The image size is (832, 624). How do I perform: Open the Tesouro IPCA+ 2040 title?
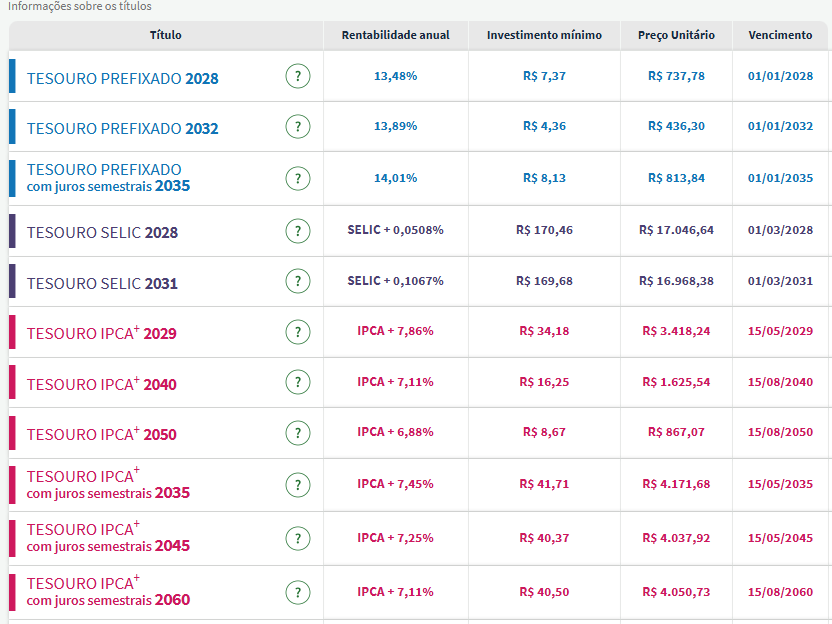tap(101, 384)
